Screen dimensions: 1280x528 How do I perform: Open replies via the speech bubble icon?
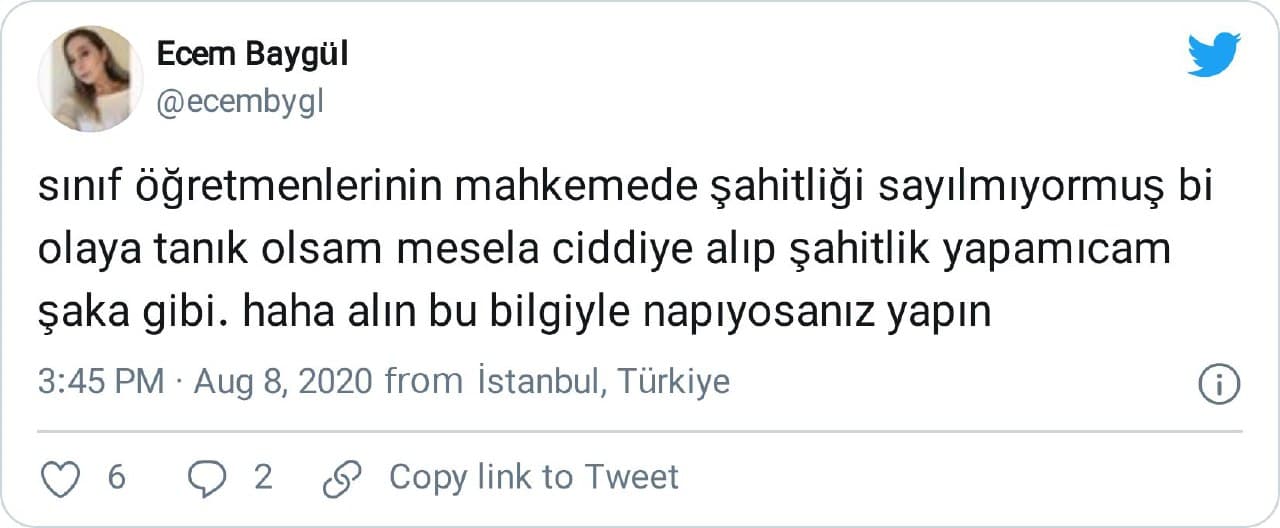pyautogui.click(x=208, y=478)
